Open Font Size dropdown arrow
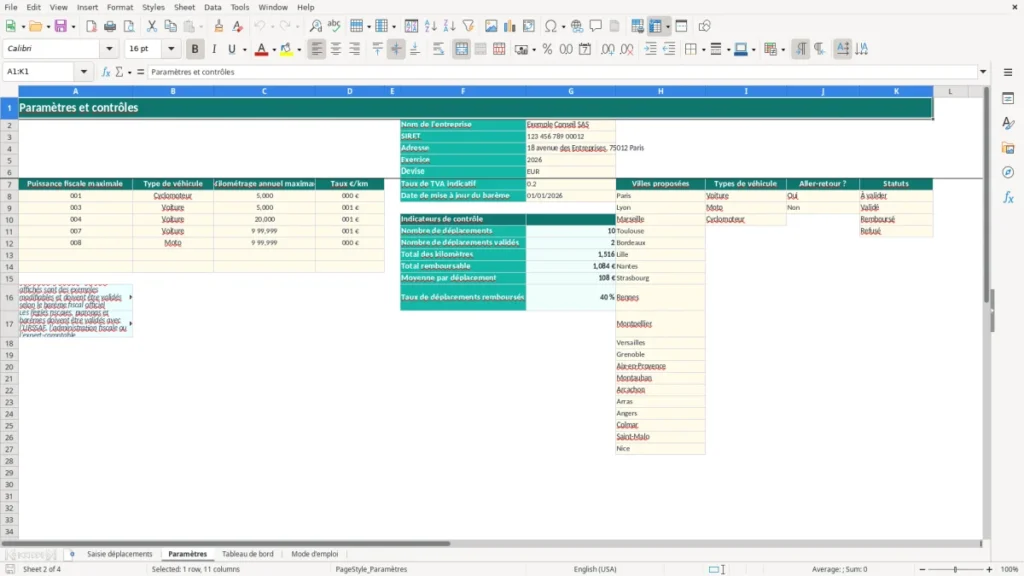The width and height of the screenshot is (1024, 576). (x=171, y=48)
